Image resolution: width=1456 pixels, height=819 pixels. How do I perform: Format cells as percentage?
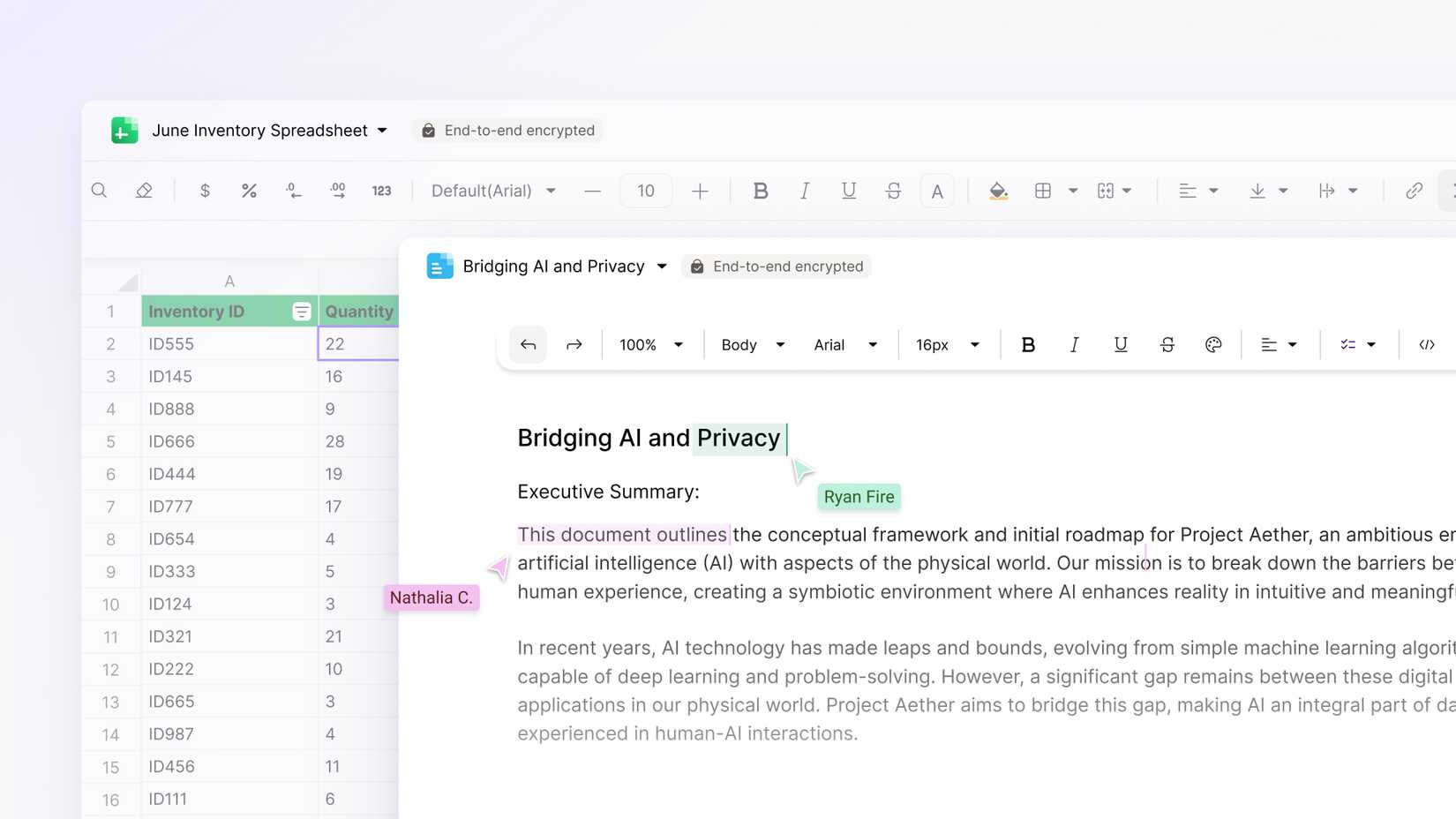pos(249,190)
